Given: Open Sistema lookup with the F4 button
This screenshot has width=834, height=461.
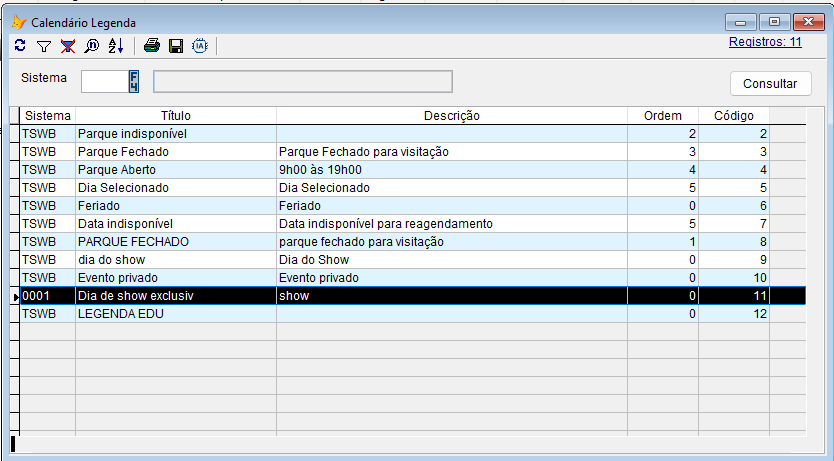Looking at the screenshot, I should [x=133, y=81].
